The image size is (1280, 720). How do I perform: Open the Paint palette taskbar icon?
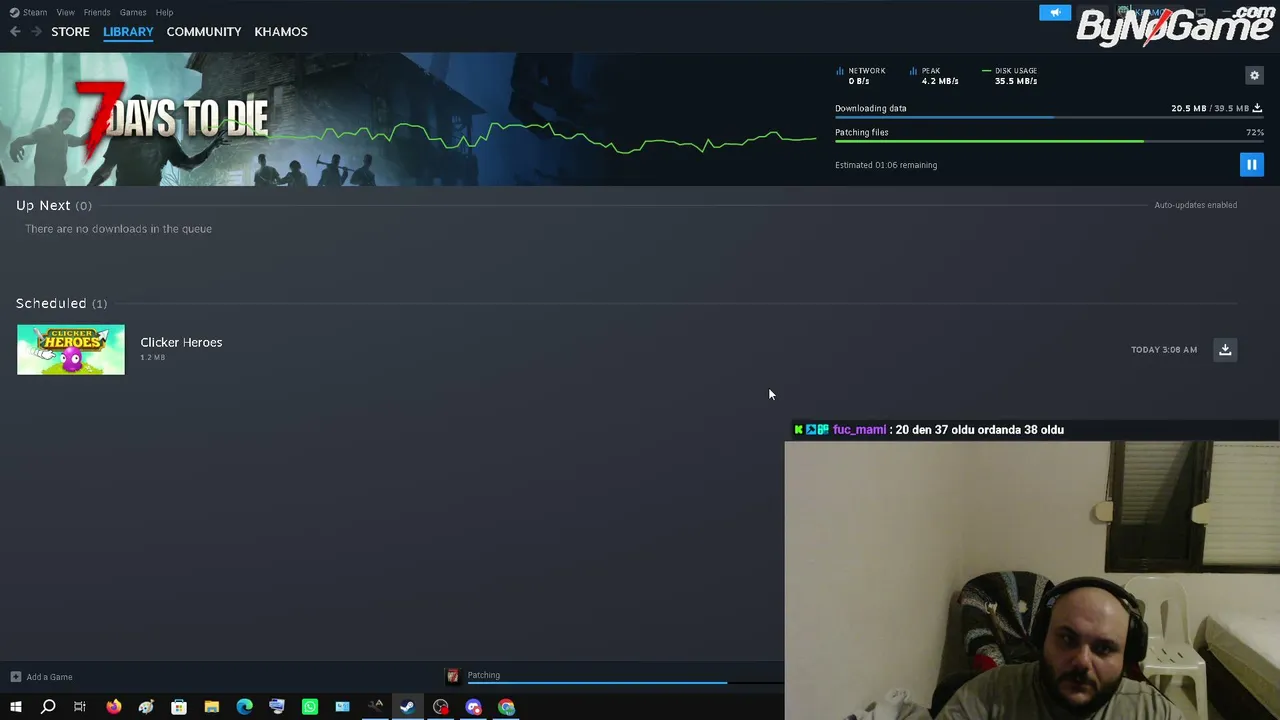(146, 707)
